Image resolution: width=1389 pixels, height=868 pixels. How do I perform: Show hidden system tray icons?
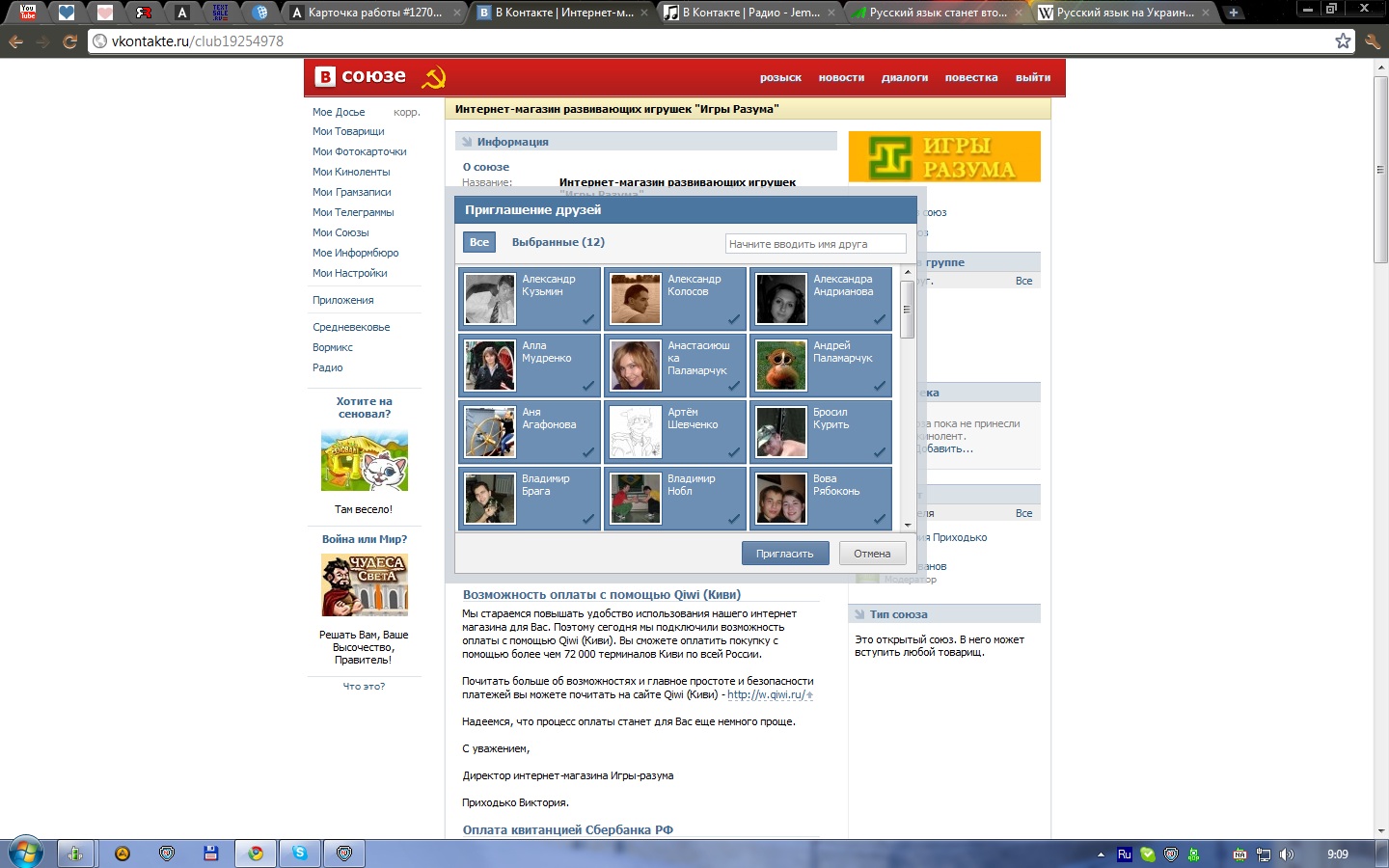[x=1101, y=854]
